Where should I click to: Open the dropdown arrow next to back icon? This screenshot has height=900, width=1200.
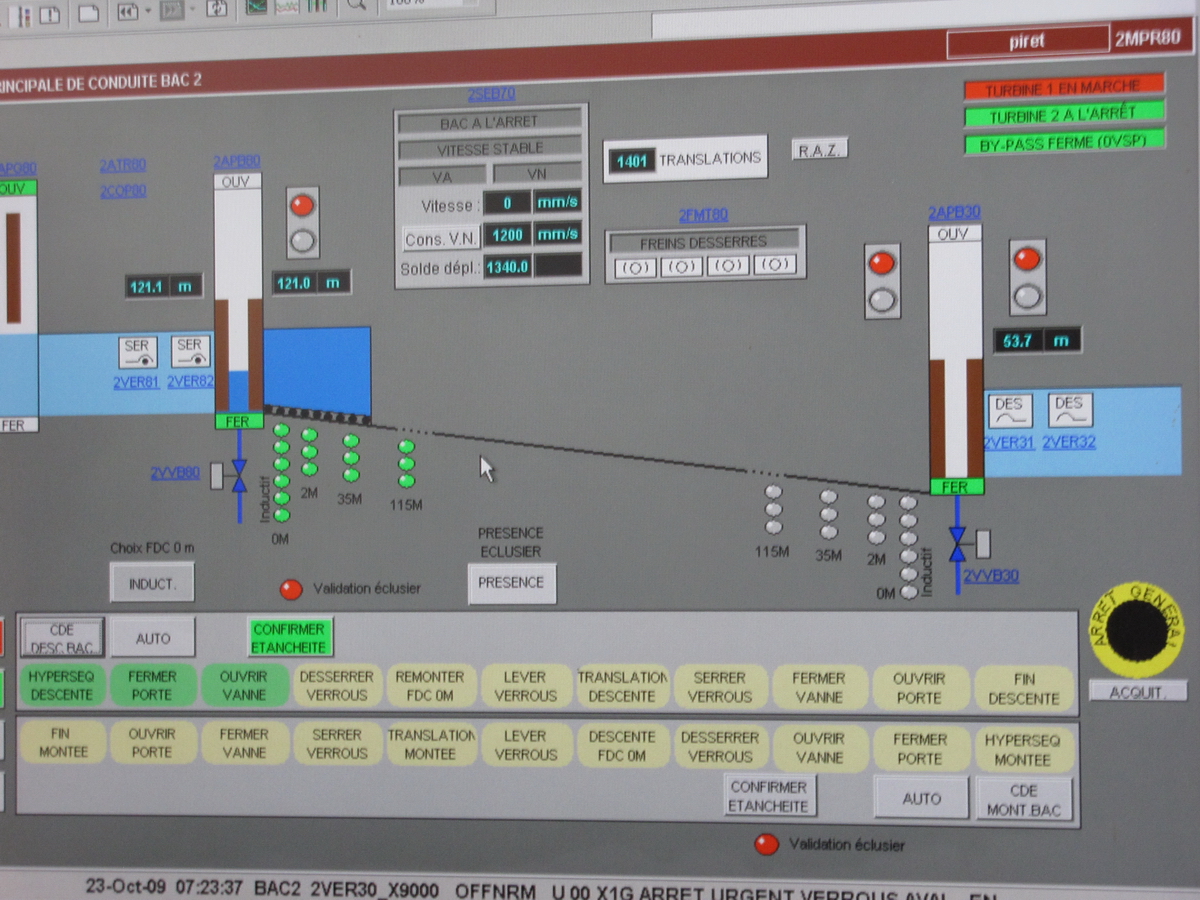click(148, 11)
